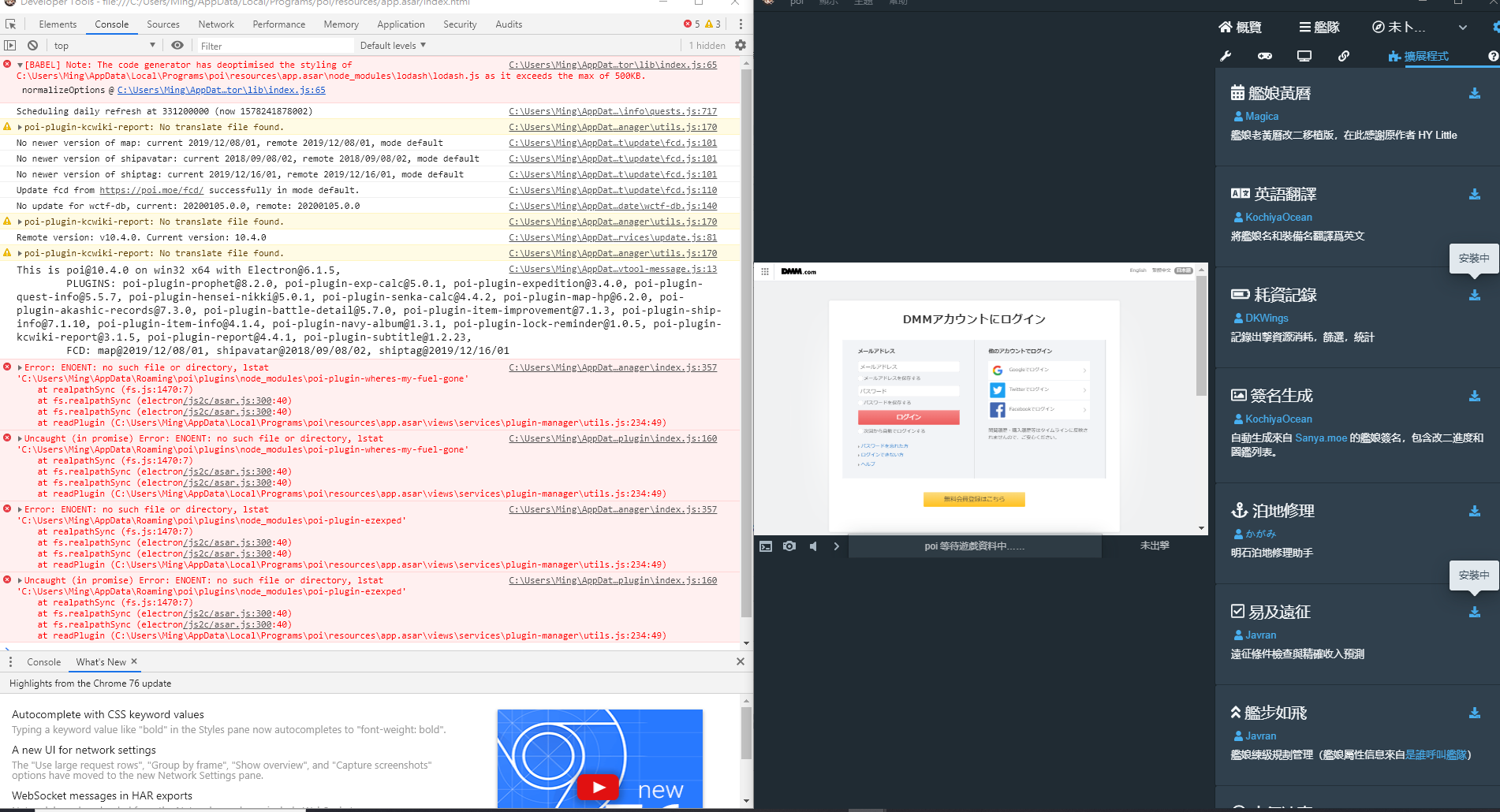Open the monitor display tab in poi settings
The image size is (1500, 812).
tap(1304, 56)
